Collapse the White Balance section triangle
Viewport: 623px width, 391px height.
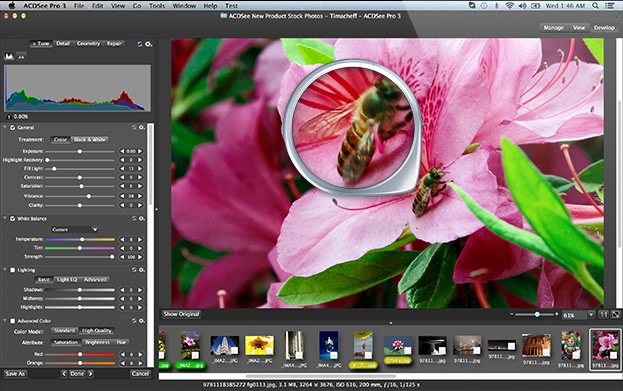point(5,219)
